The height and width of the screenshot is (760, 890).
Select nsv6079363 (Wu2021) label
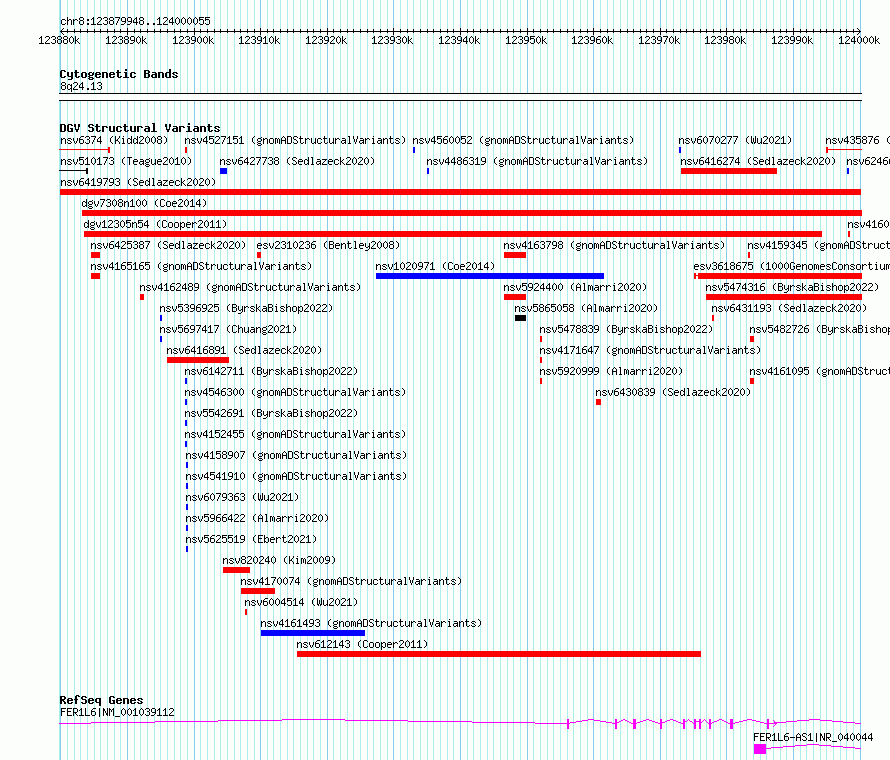coord(242,497)
